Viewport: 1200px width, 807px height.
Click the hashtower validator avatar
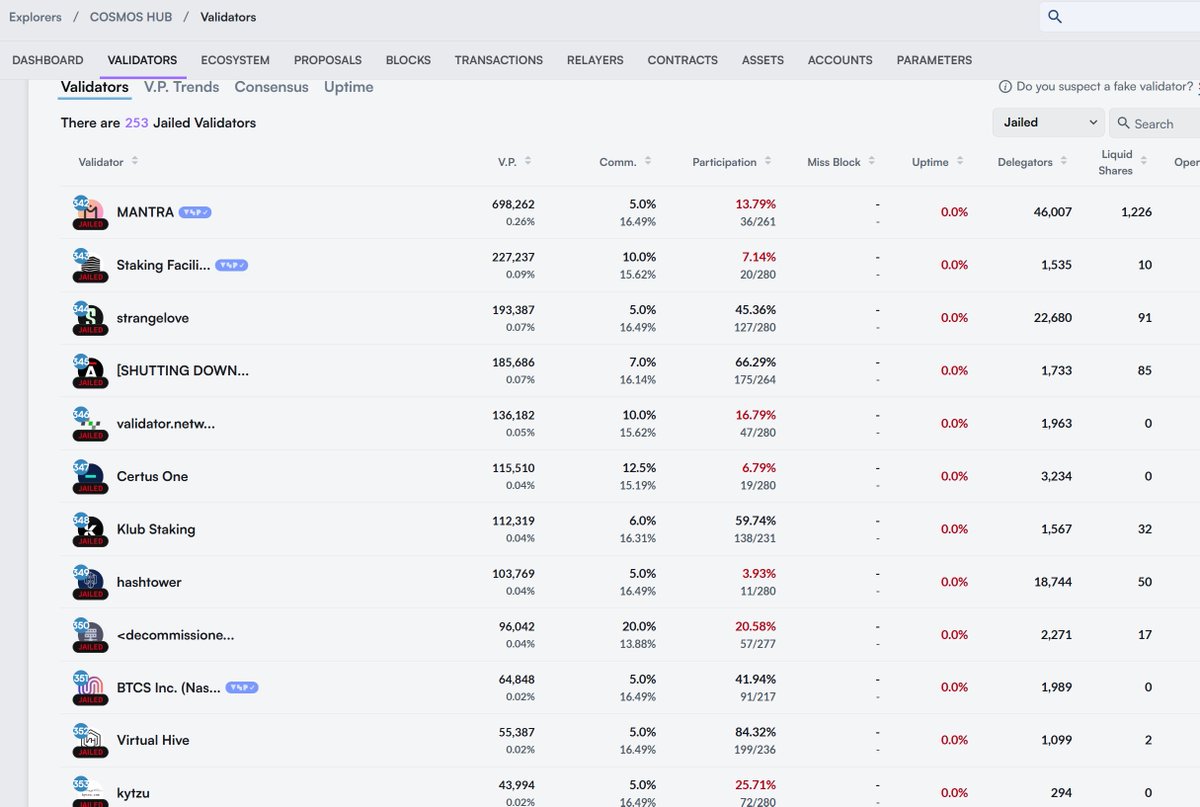point(90,583)
